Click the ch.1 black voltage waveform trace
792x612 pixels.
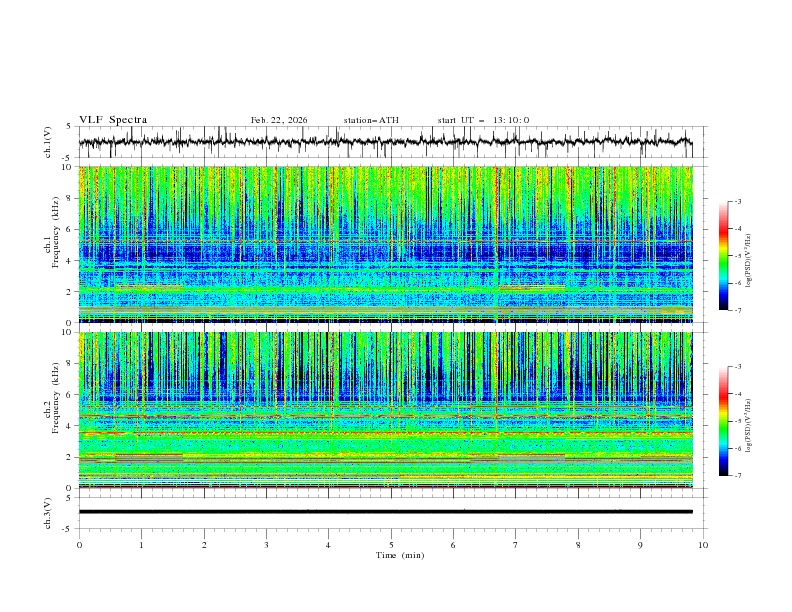[385, 141]
